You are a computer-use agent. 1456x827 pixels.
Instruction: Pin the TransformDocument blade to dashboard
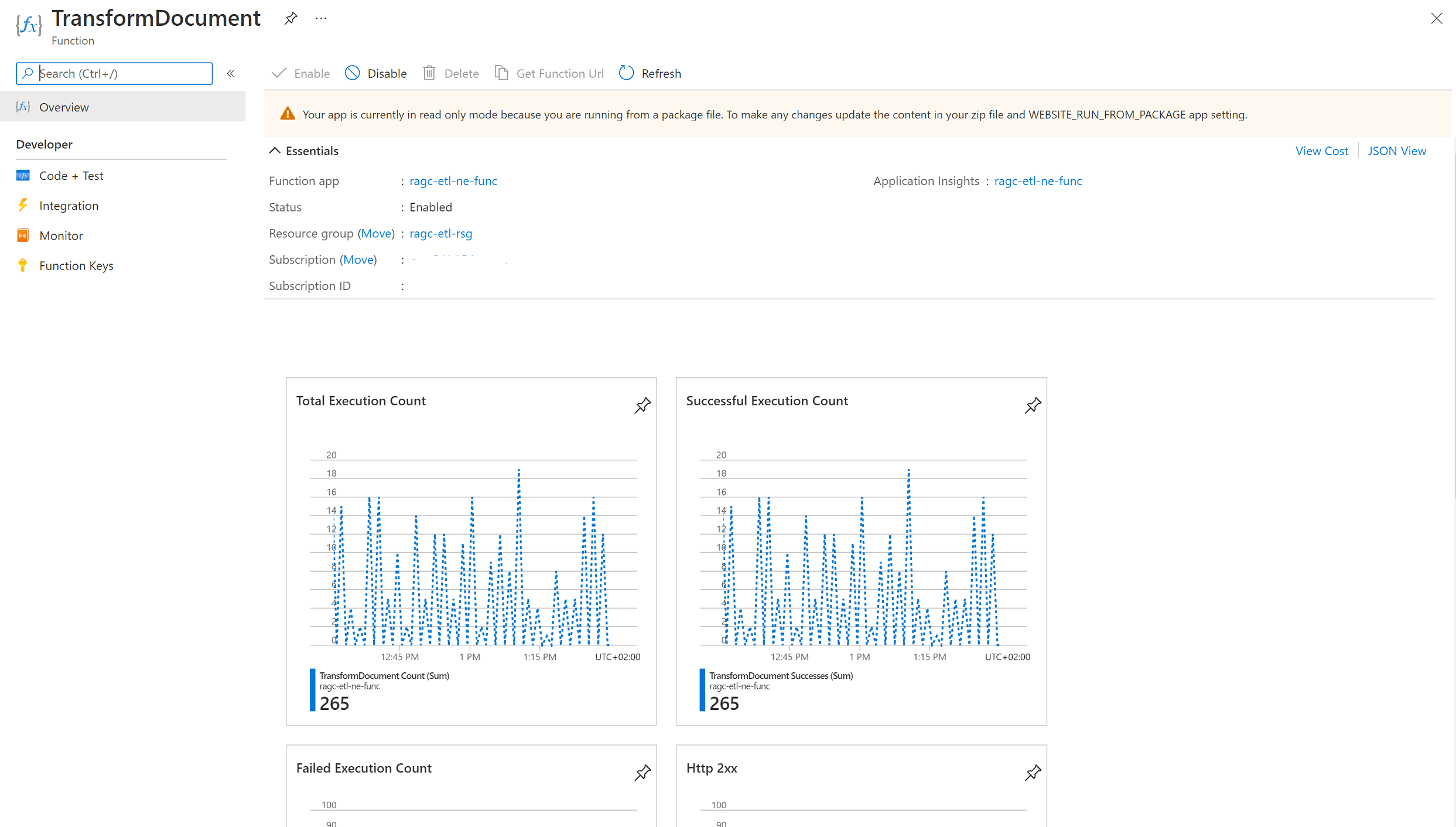tap(290, 19)
